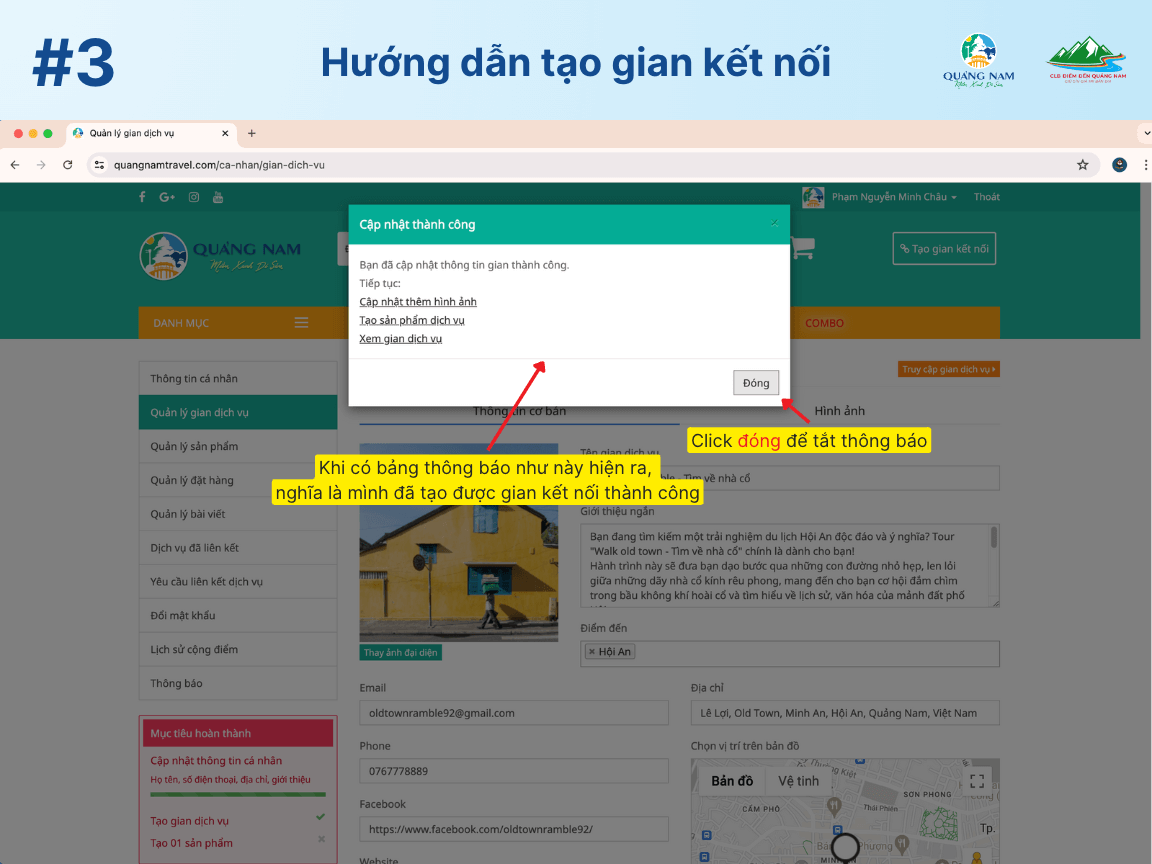Click the Giới thiệu ngắn textarea scrollbar
Screen dimensions: 1152x864
click(993, 538)
